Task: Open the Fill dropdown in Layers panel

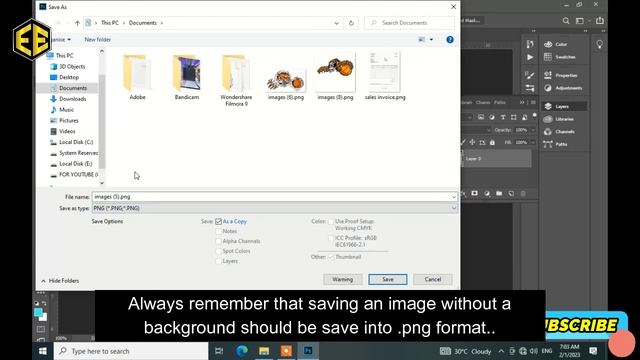Action: [x=533, y=142]
